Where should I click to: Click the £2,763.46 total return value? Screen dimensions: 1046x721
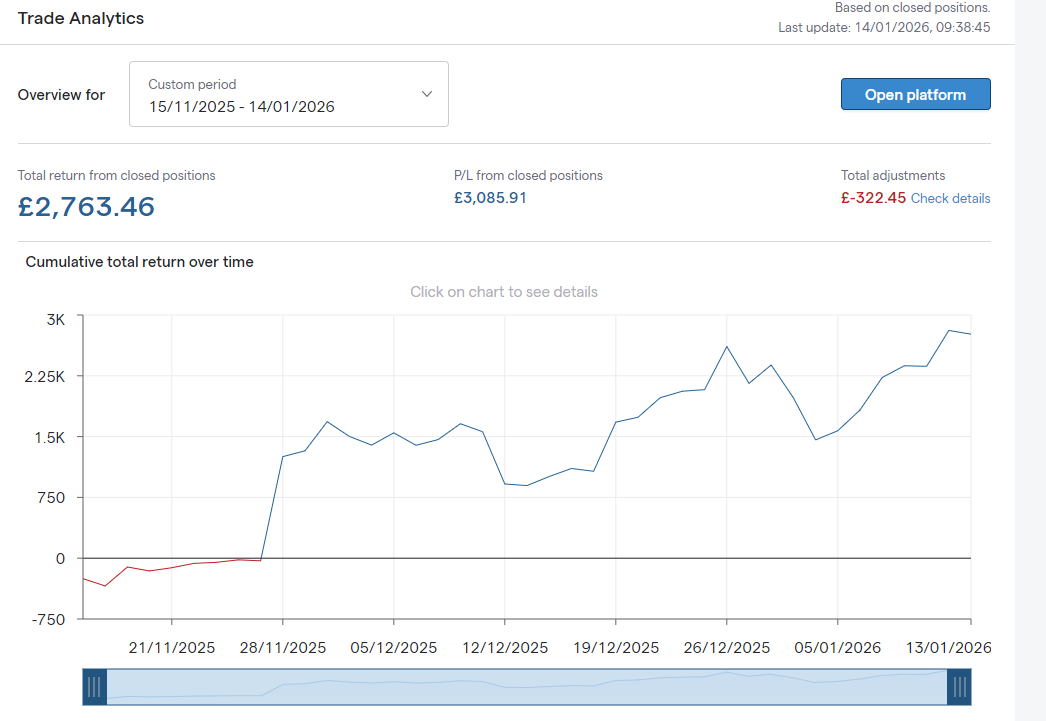[86, 207]
